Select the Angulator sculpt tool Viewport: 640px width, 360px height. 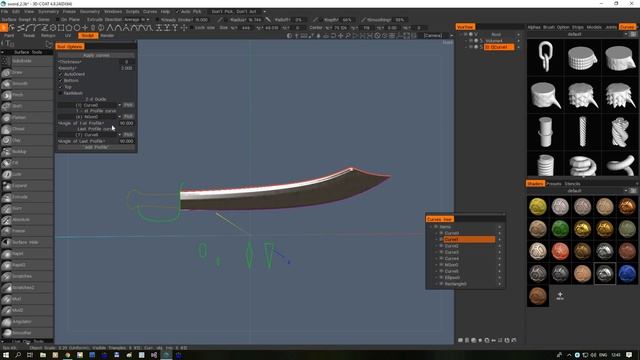(x=27, y=322)
